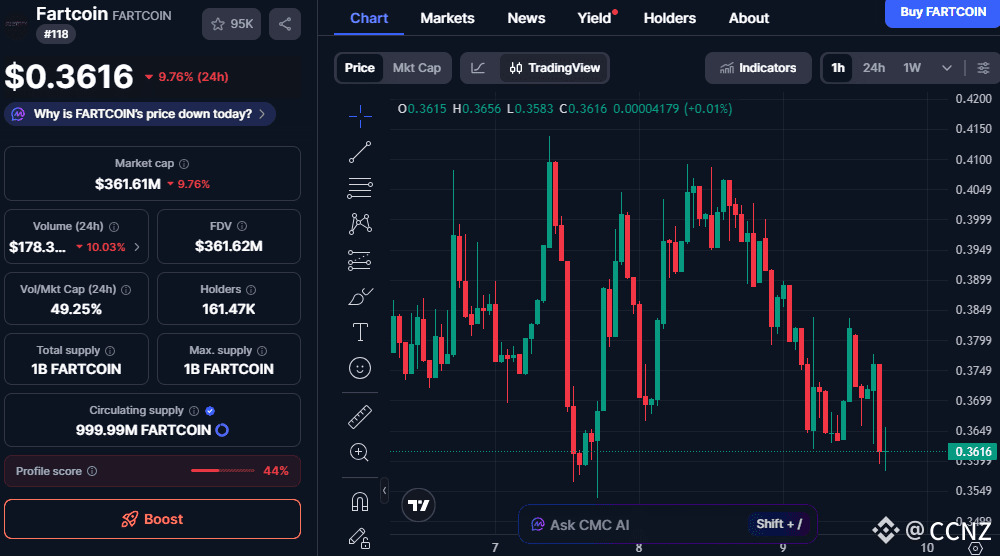This screenshot has height=556, width=1000.
Task: Open the News tab
Action: click(x=526, y=18)
